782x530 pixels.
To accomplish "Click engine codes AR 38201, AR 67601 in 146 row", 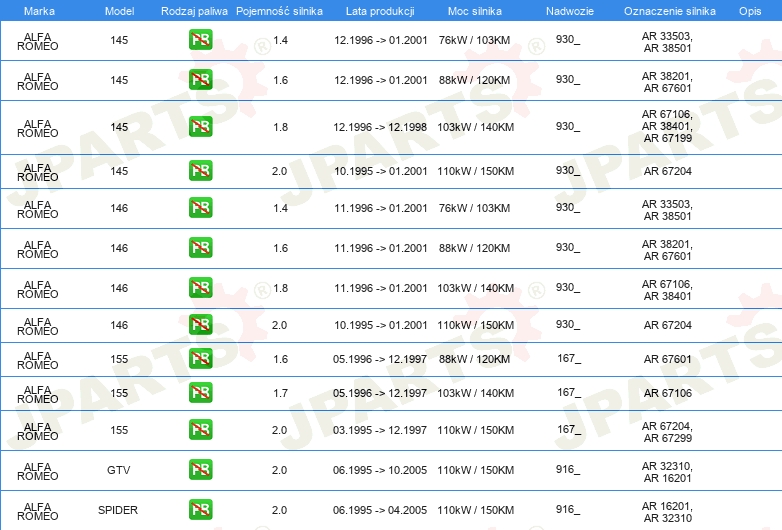I will point(667,250).
